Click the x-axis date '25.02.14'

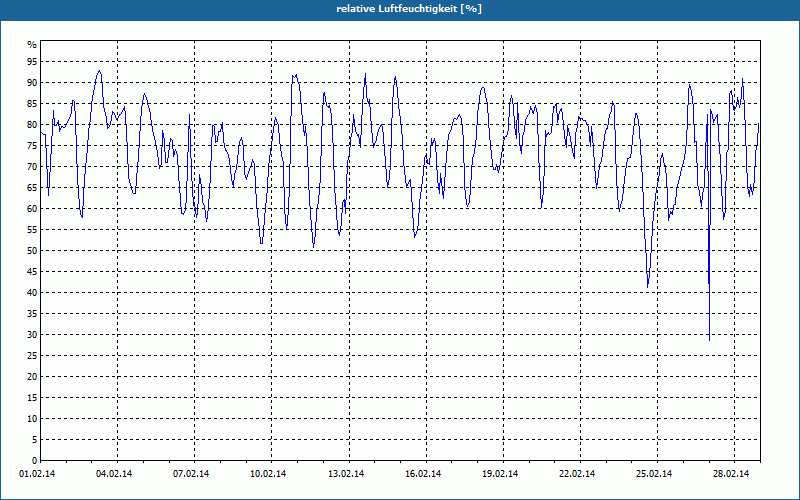coord(654,474)
